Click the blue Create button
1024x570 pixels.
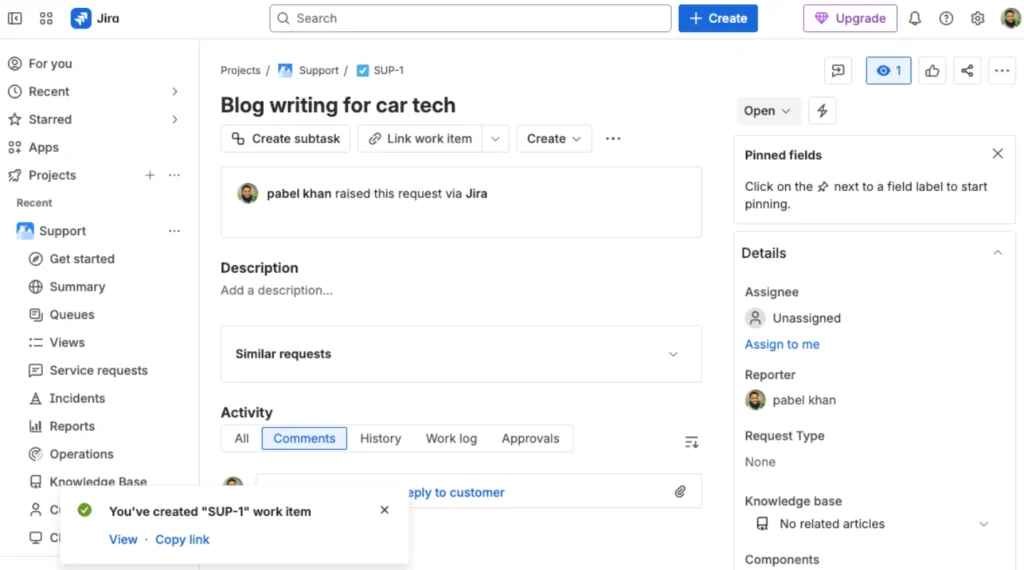click(x=718, y=18)
